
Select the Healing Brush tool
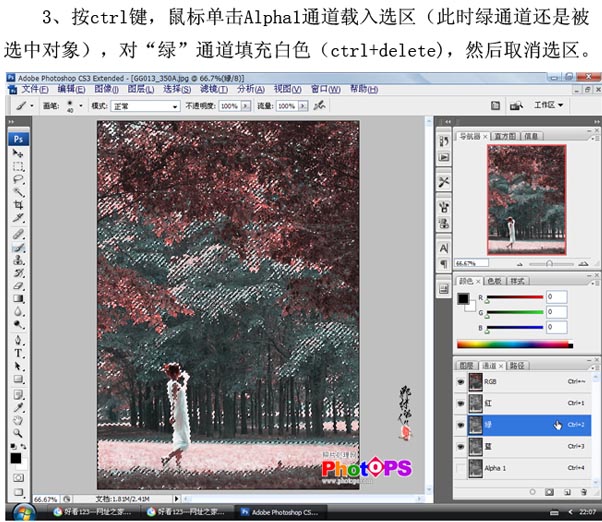point(18,234)
